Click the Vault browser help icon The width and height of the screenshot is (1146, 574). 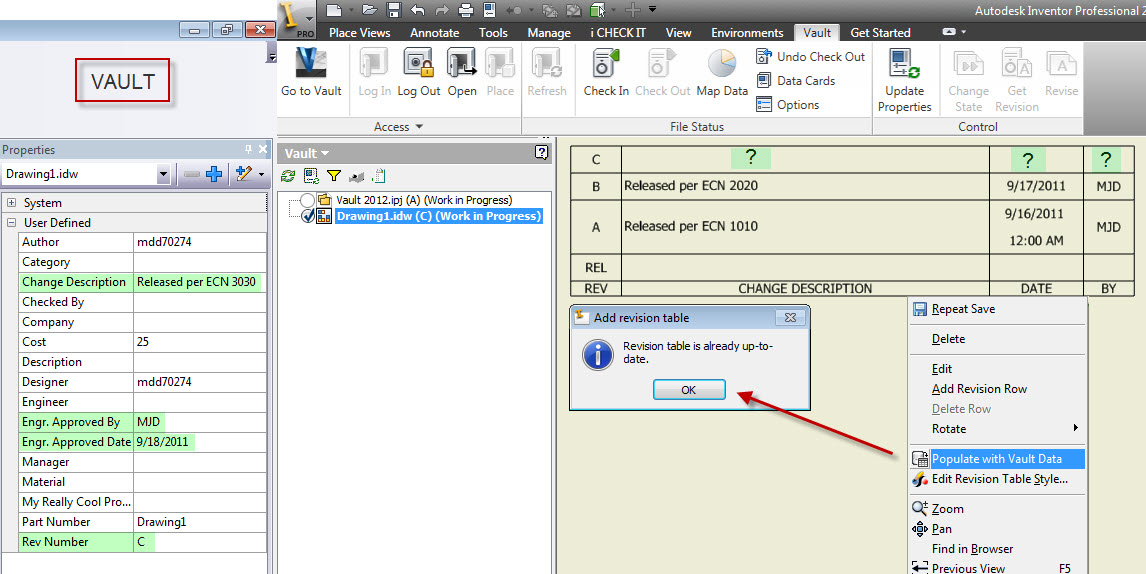pyautogui.click(x=541, y=152)
